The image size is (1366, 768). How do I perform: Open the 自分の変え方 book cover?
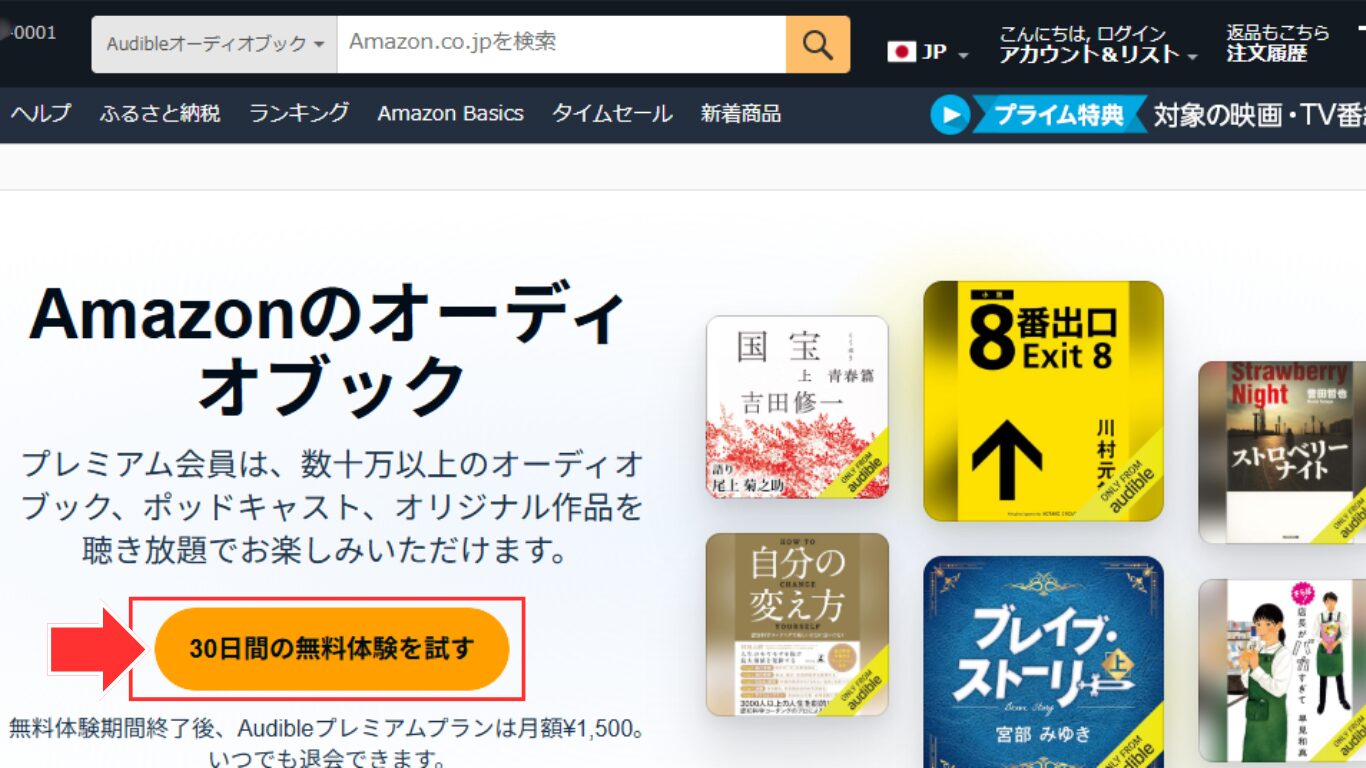coord(797,624)
